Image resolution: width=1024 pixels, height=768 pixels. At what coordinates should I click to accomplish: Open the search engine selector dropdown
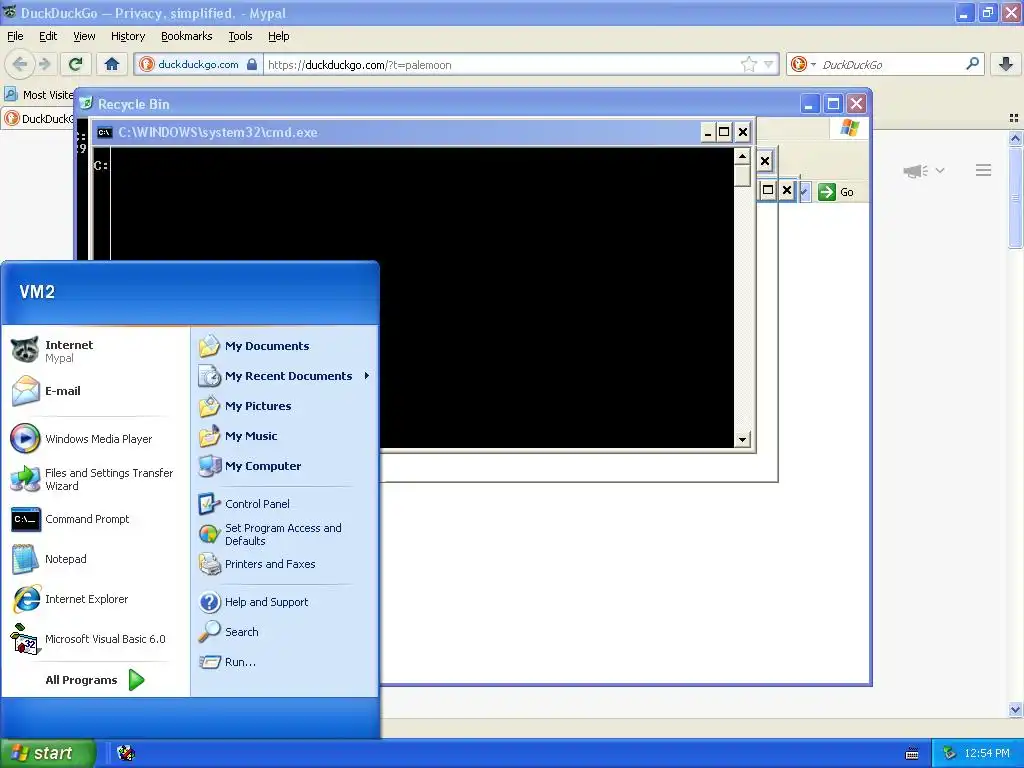point(803,64)
